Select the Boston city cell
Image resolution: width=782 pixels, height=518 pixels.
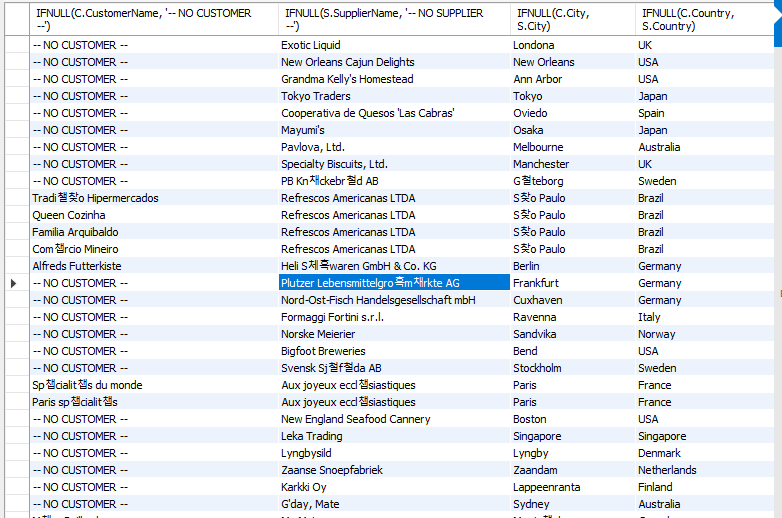point(573,419)
